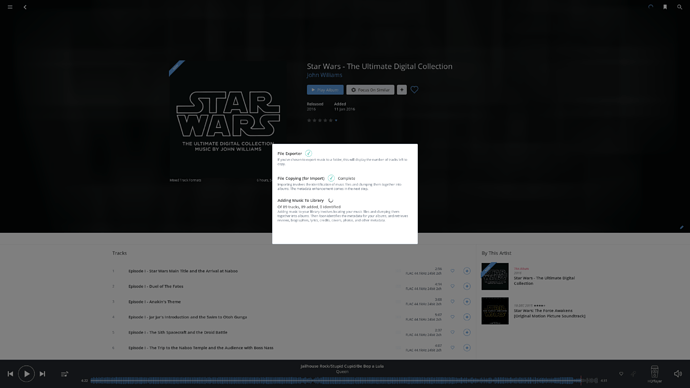Click the Adding Music To Library spinner
Screen dimensions: 690x388
point(330,201)
